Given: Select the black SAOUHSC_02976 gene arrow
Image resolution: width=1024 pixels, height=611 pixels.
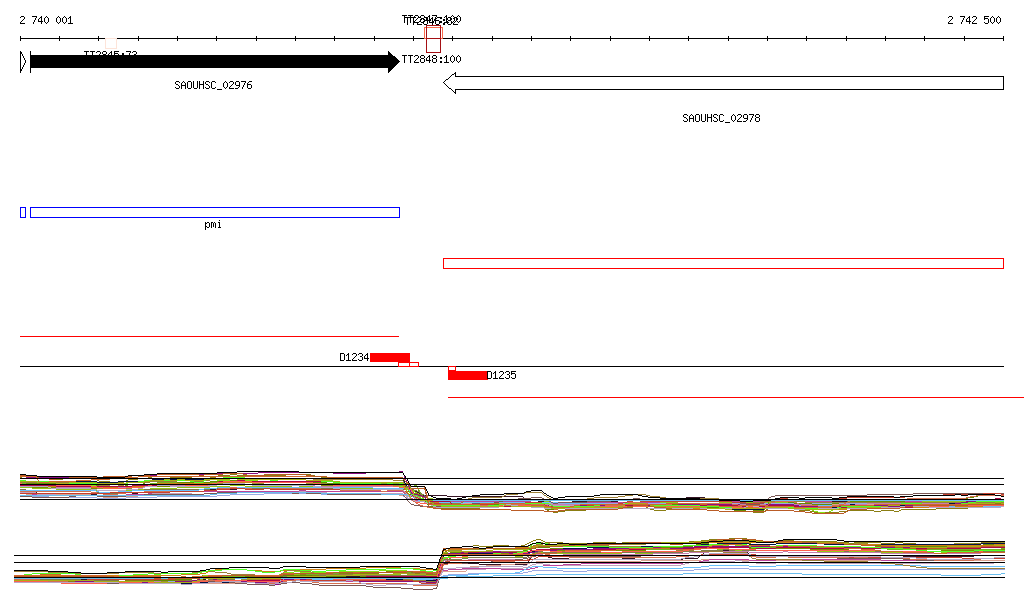Looking at the screenshot, I should pyautogui.click(x=214, y=62).
